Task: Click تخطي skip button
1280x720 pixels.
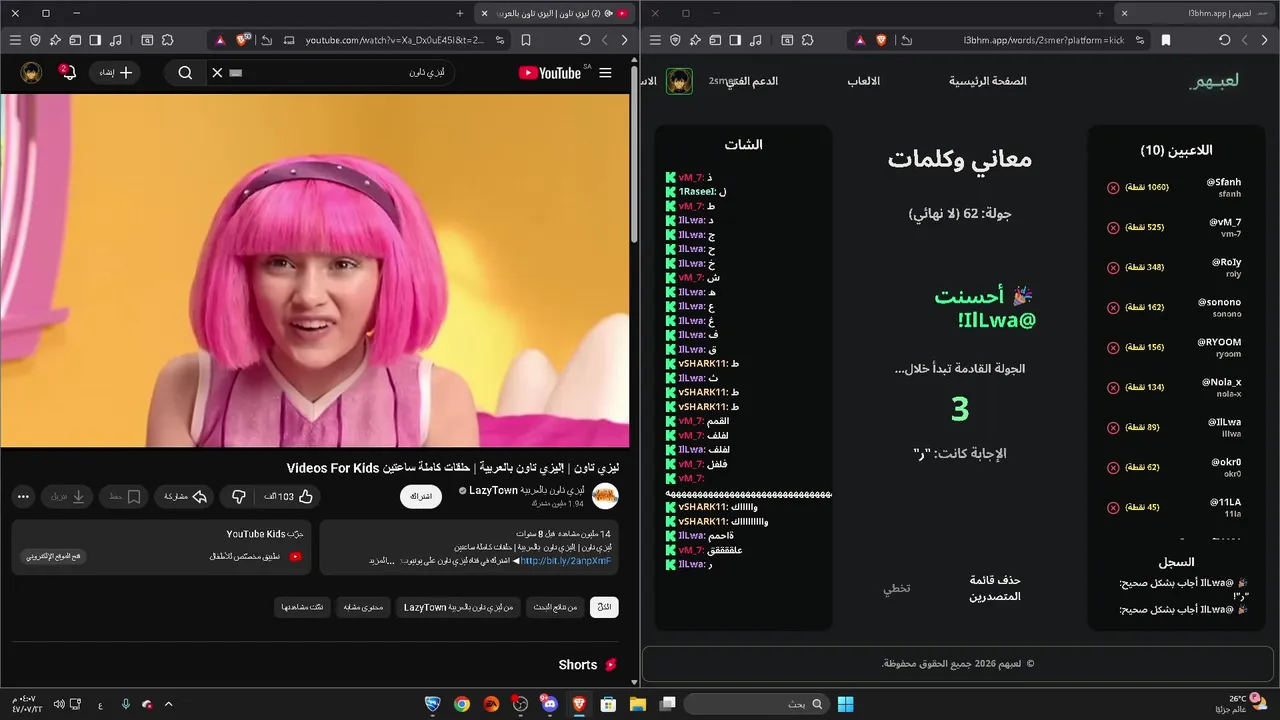Action: (x=896, y=588)
